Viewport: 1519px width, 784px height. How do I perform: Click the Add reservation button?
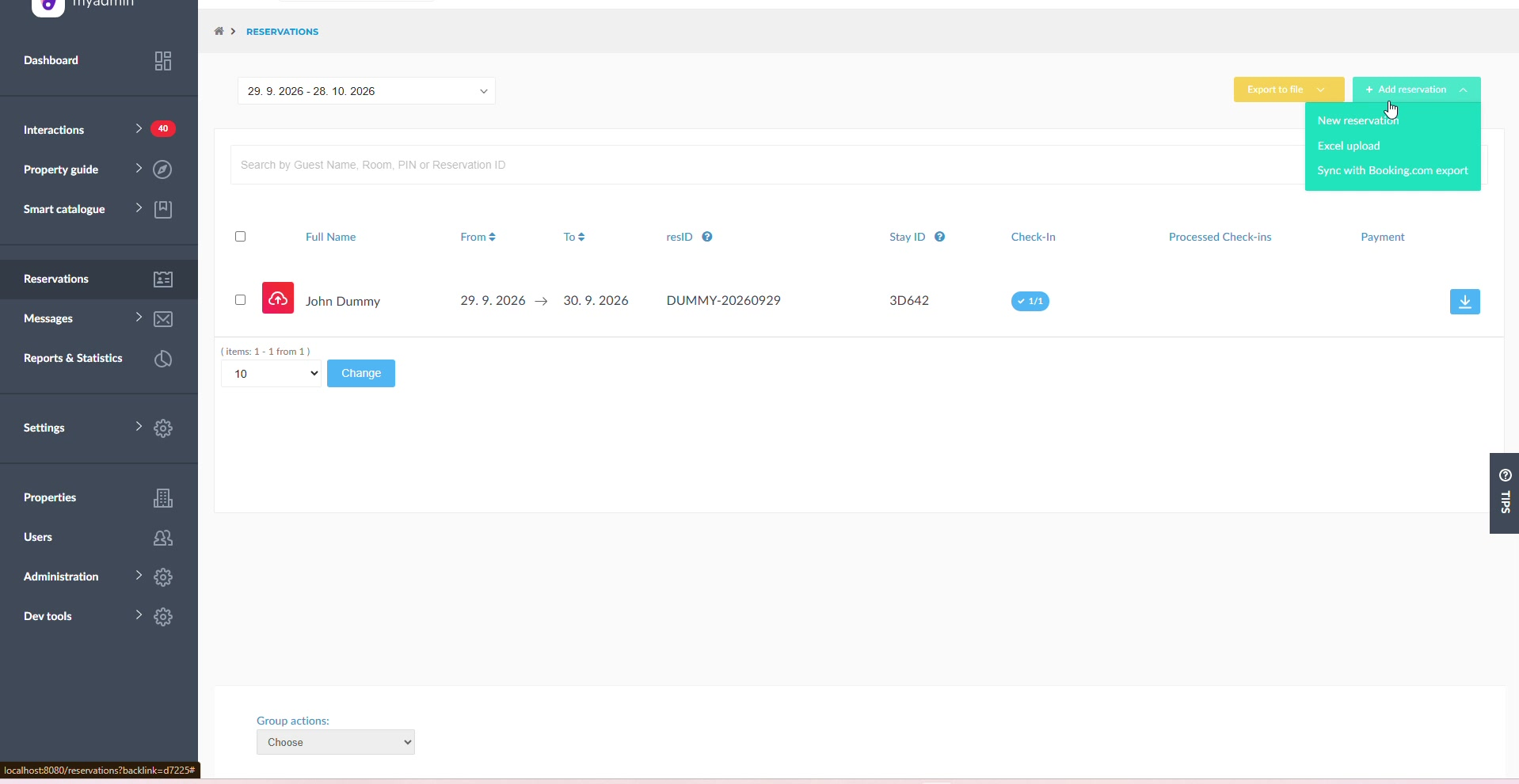point(1416,89)
